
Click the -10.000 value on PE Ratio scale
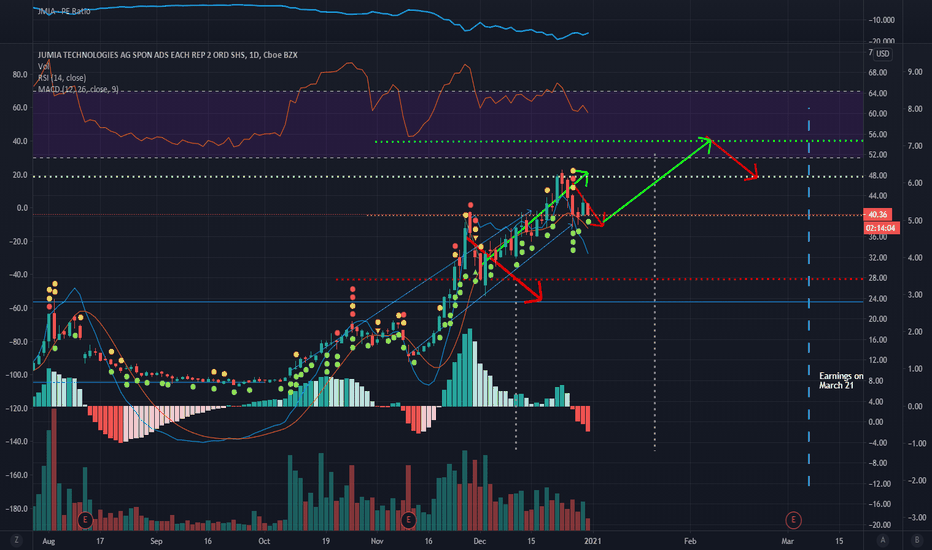coord(881,20)
